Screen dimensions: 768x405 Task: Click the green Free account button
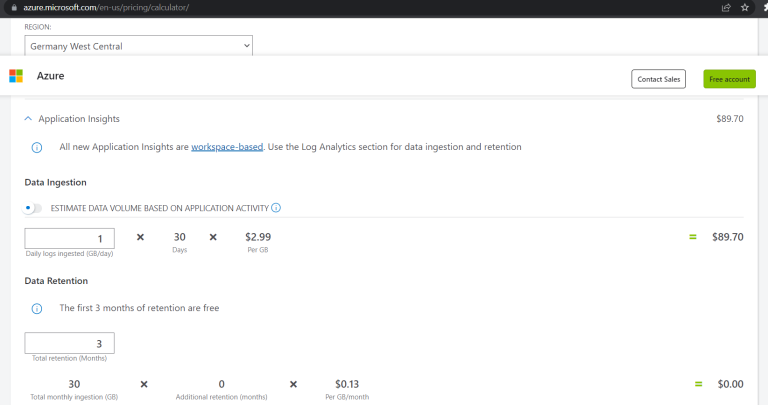tap(729, 79)
